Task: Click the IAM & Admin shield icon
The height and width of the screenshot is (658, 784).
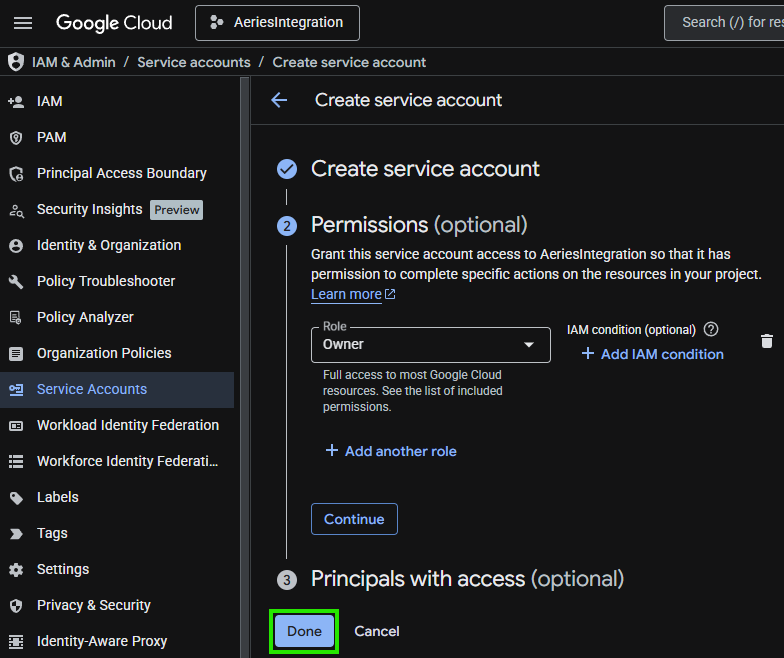Action: [x=16, y=62]
